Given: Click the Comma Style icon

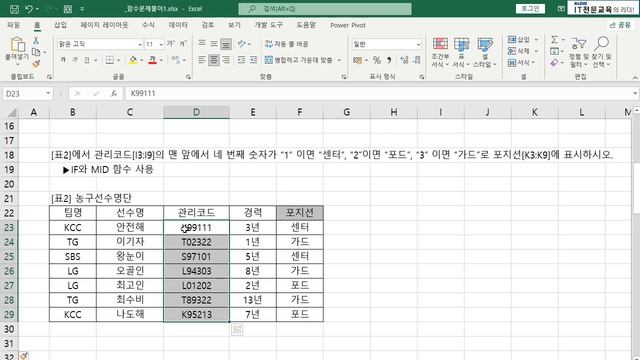Looking at the screenshot, I should coord(389,60).
